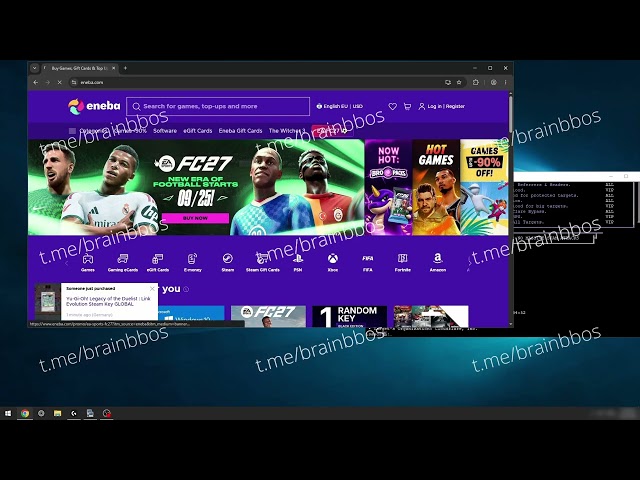Click the search games input field
The height and width of the screenshot is (480, 640).
tap(218, 107)
